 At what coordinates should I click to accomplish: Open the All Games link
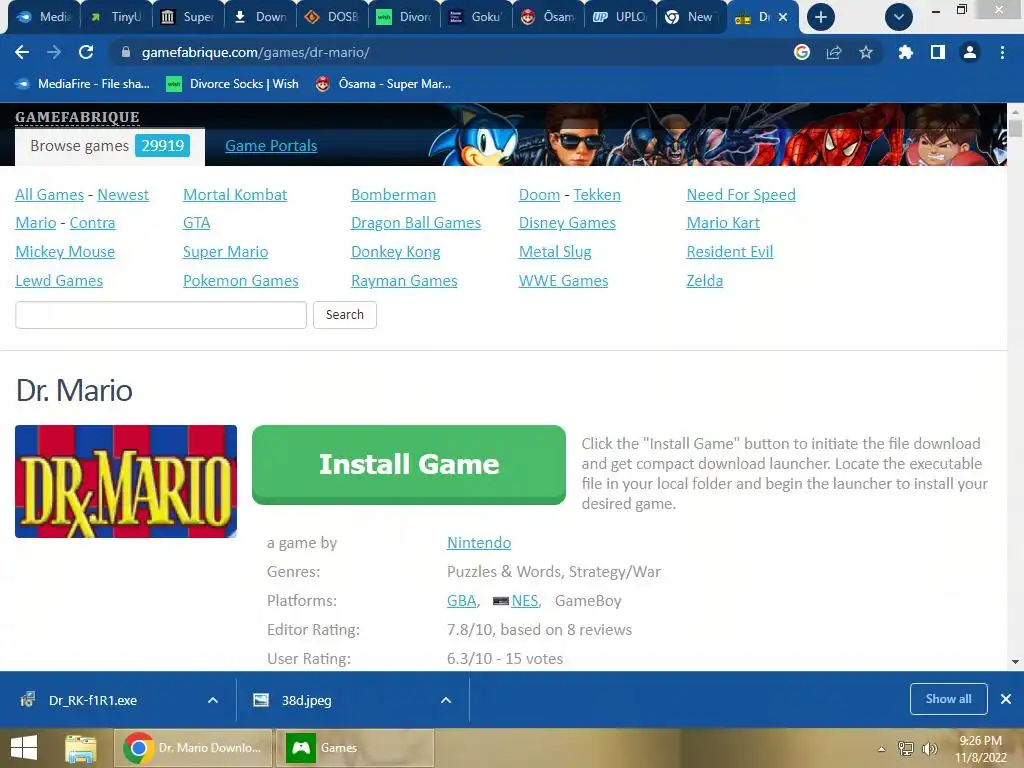[50, 195]
